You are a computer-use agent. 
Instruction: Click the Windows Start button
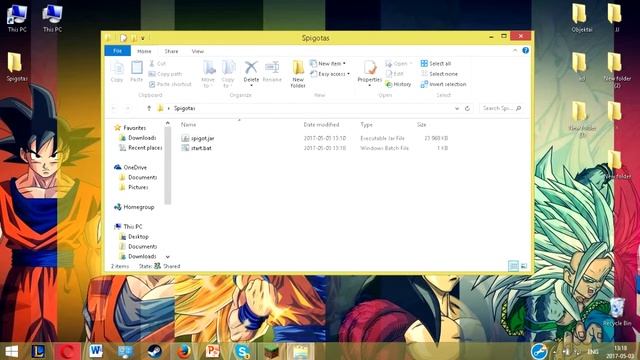pos(11,351)
